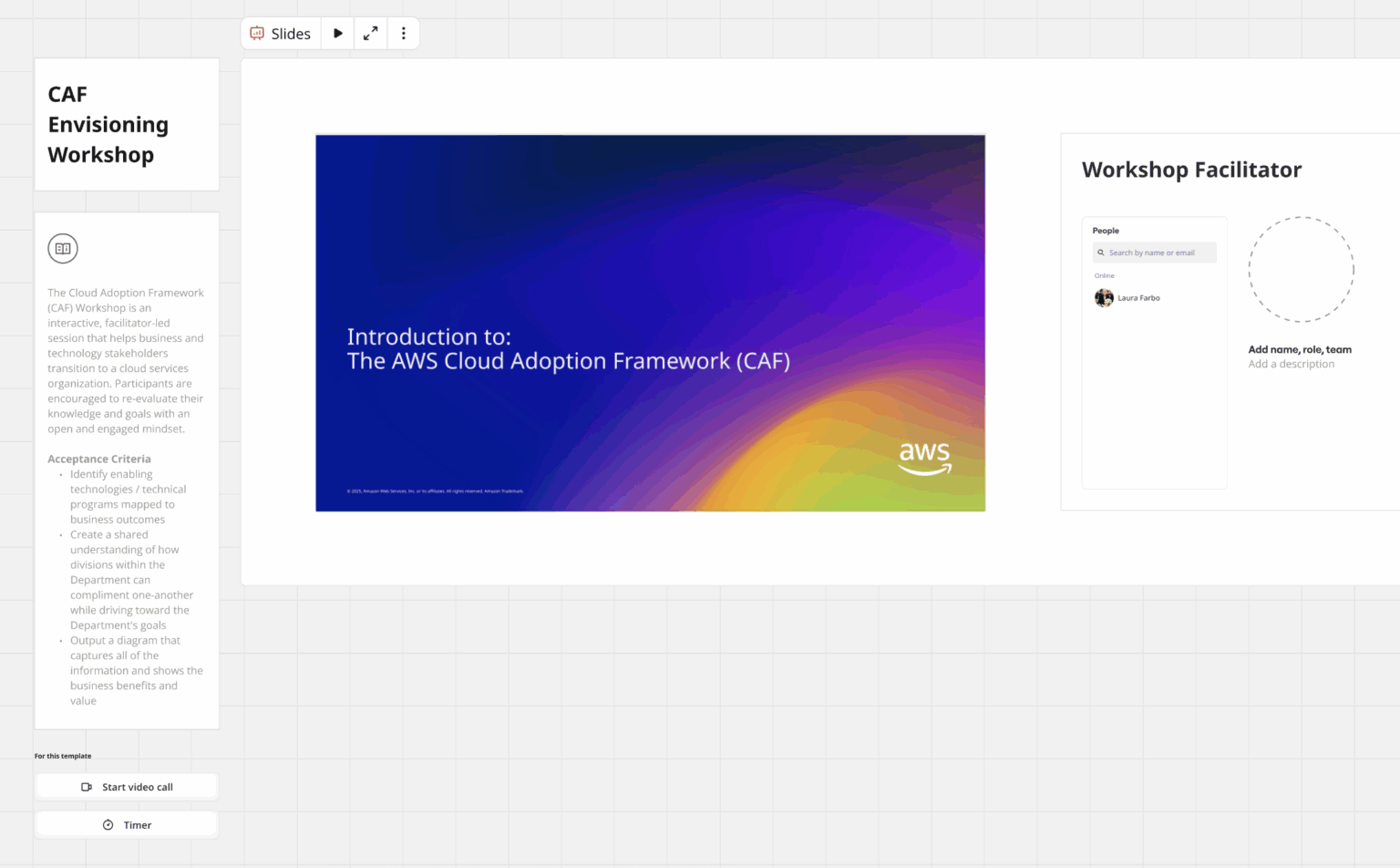The image size is (1400, 868).
Task: Start the presentation with the Play icon
Action: [338, 33]
